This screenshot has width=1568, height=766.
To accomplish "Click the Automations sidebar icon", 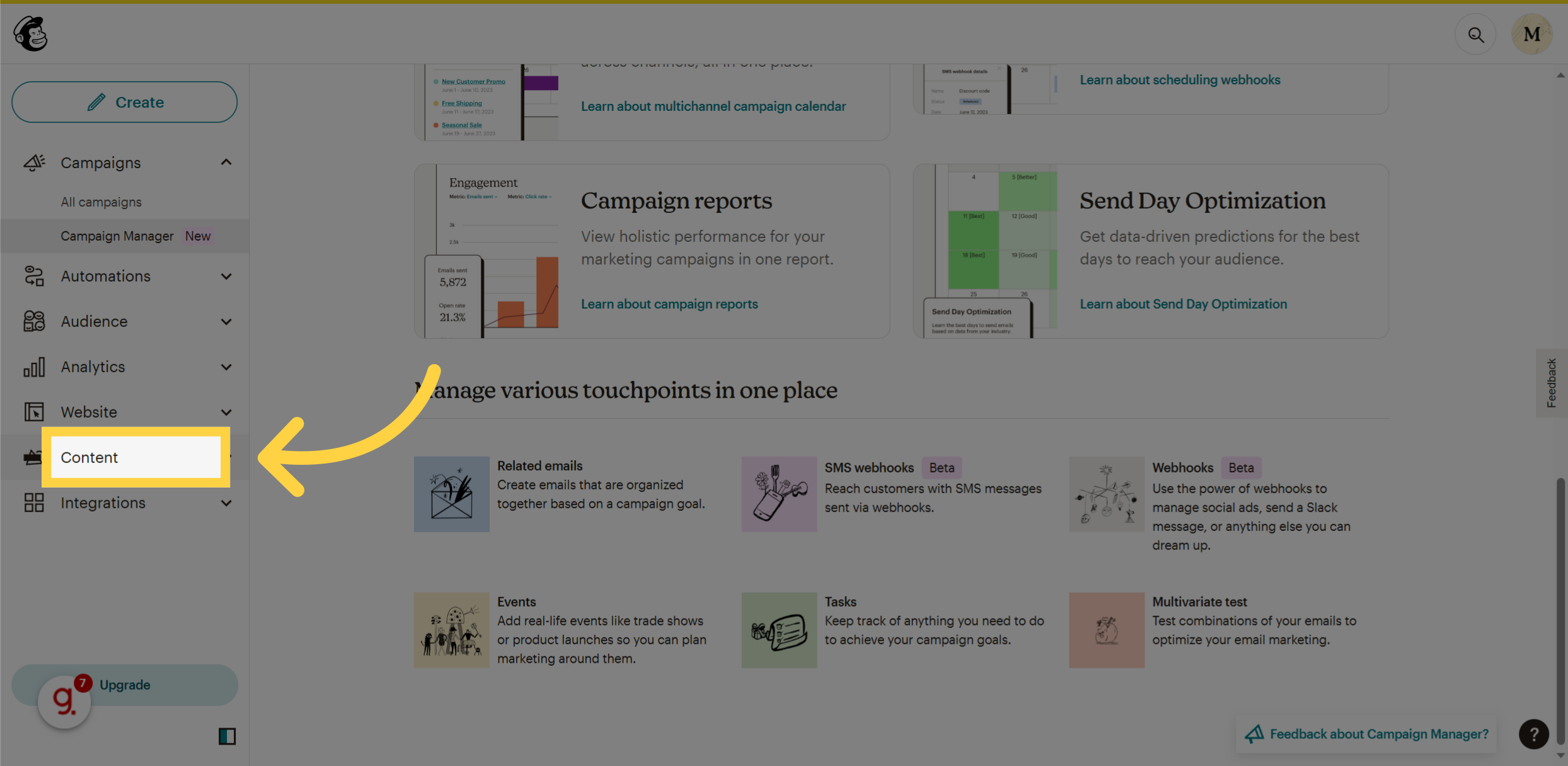I will coord(34,276).
